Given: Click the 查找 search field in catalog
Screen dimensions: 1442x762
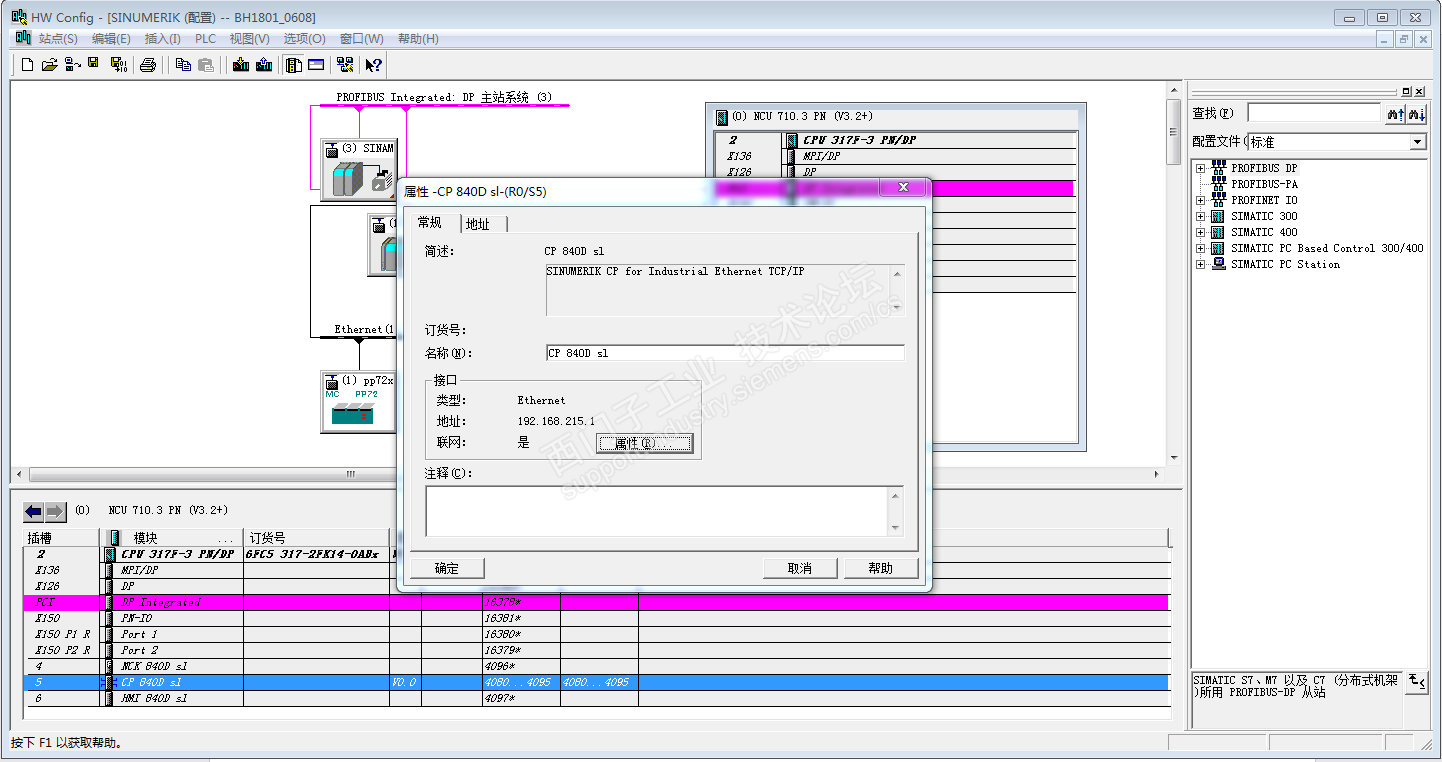Looking at the screenshot, I should tap(1313, 114).
